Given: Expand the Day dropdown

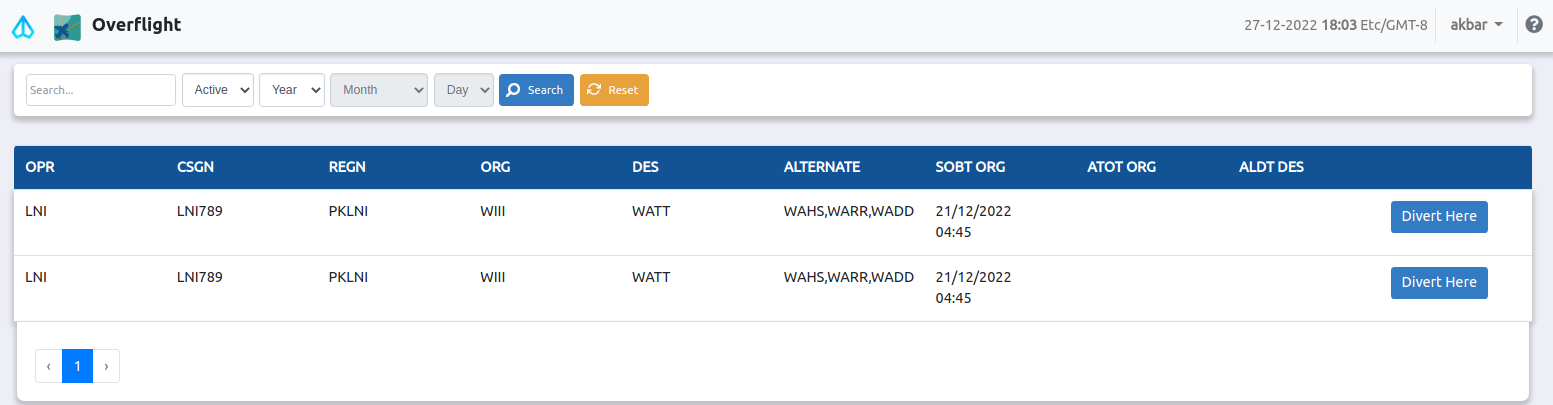Looking at the screenshot, I should pyautogui.click(x=464, y=90).
